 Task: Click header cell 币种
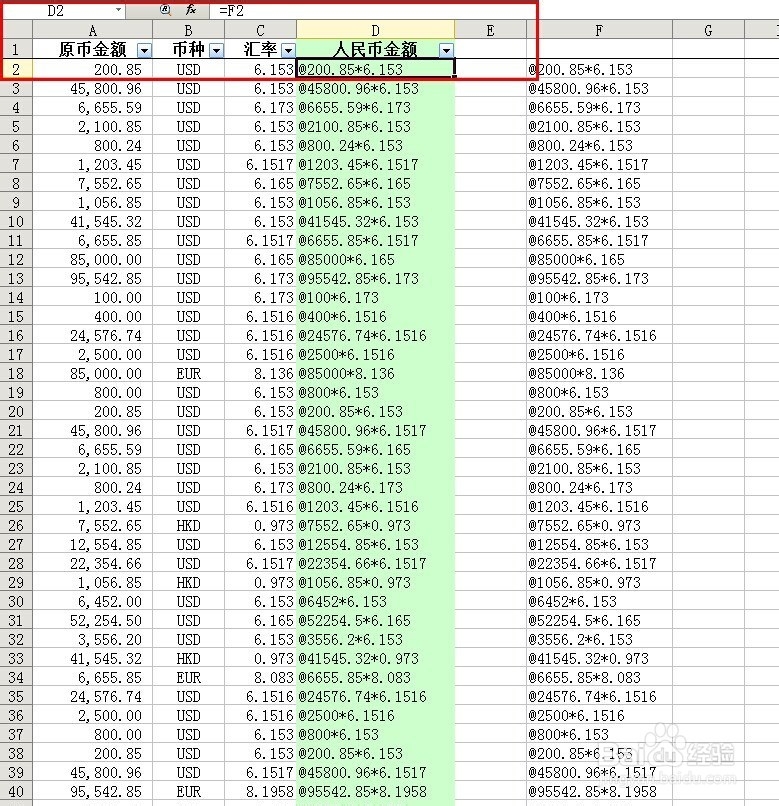[188, 49]
